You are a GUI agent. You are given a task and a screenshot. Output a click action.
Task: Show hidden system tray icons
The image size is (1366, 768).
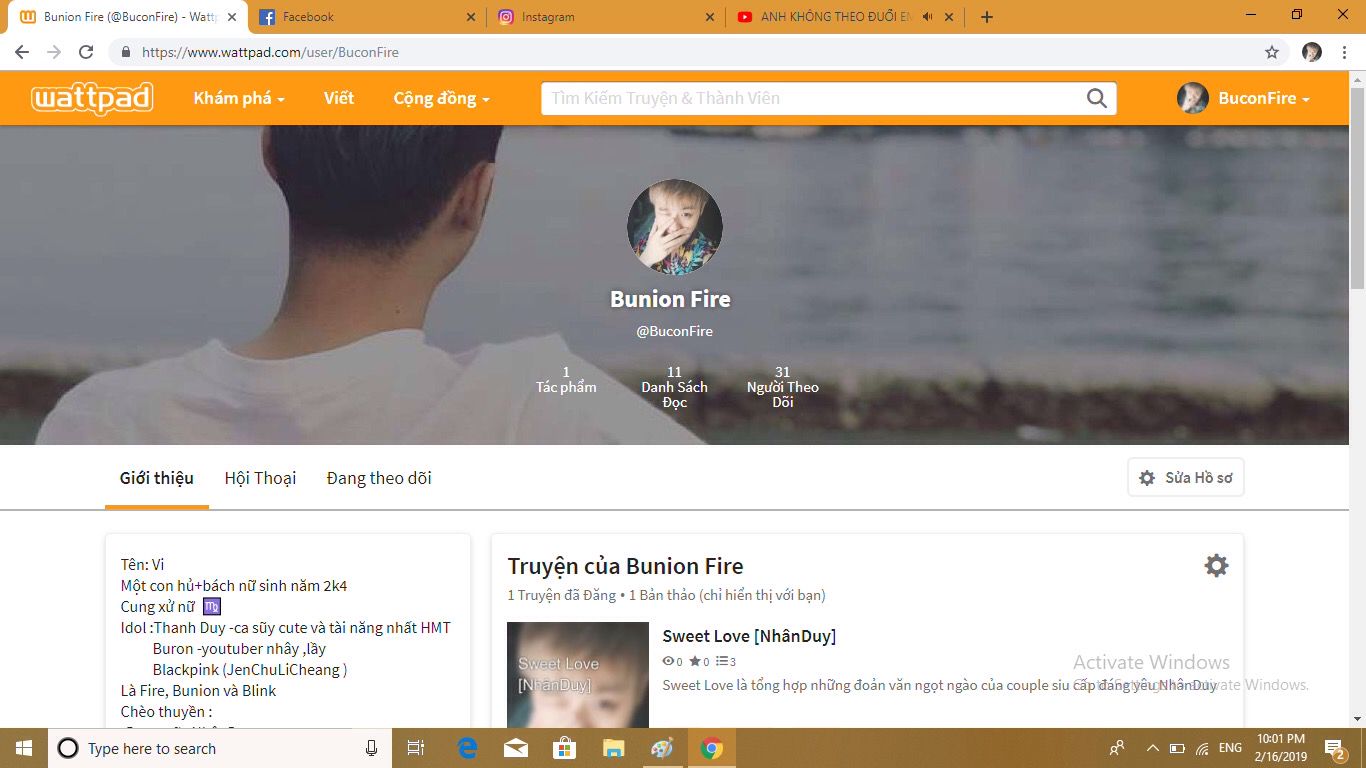(1152, 748)
